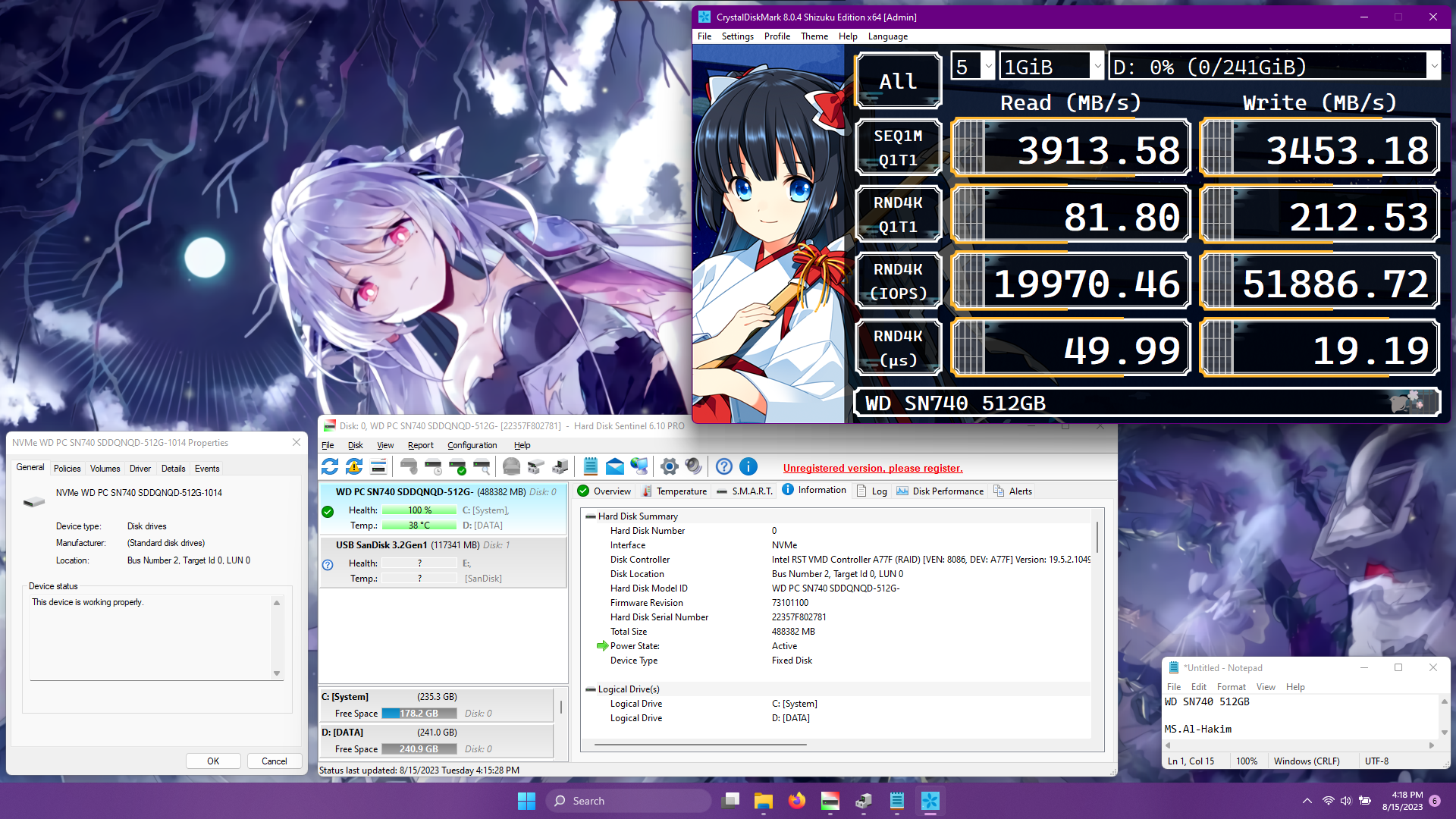Viewport: 1456px width, 819px height.
Task: Click the speaker sound icon in toolbar
Action: 693,466
